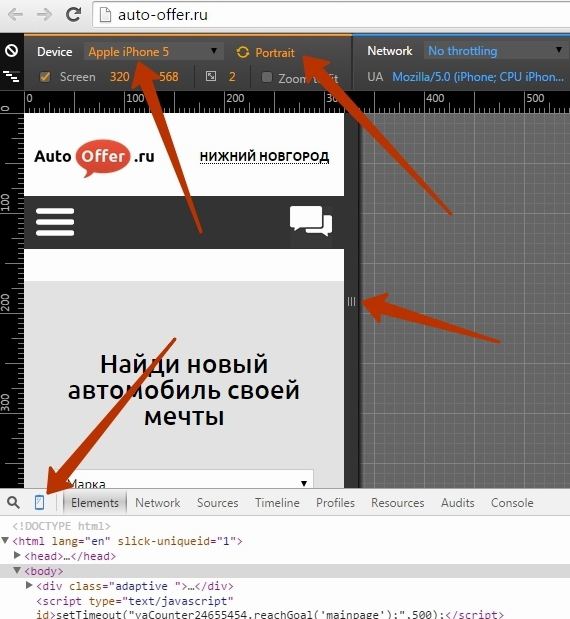Click the AutoOffer.ru logo
Image resolution: width=570 pixels, height=619 pixels.
94,158
